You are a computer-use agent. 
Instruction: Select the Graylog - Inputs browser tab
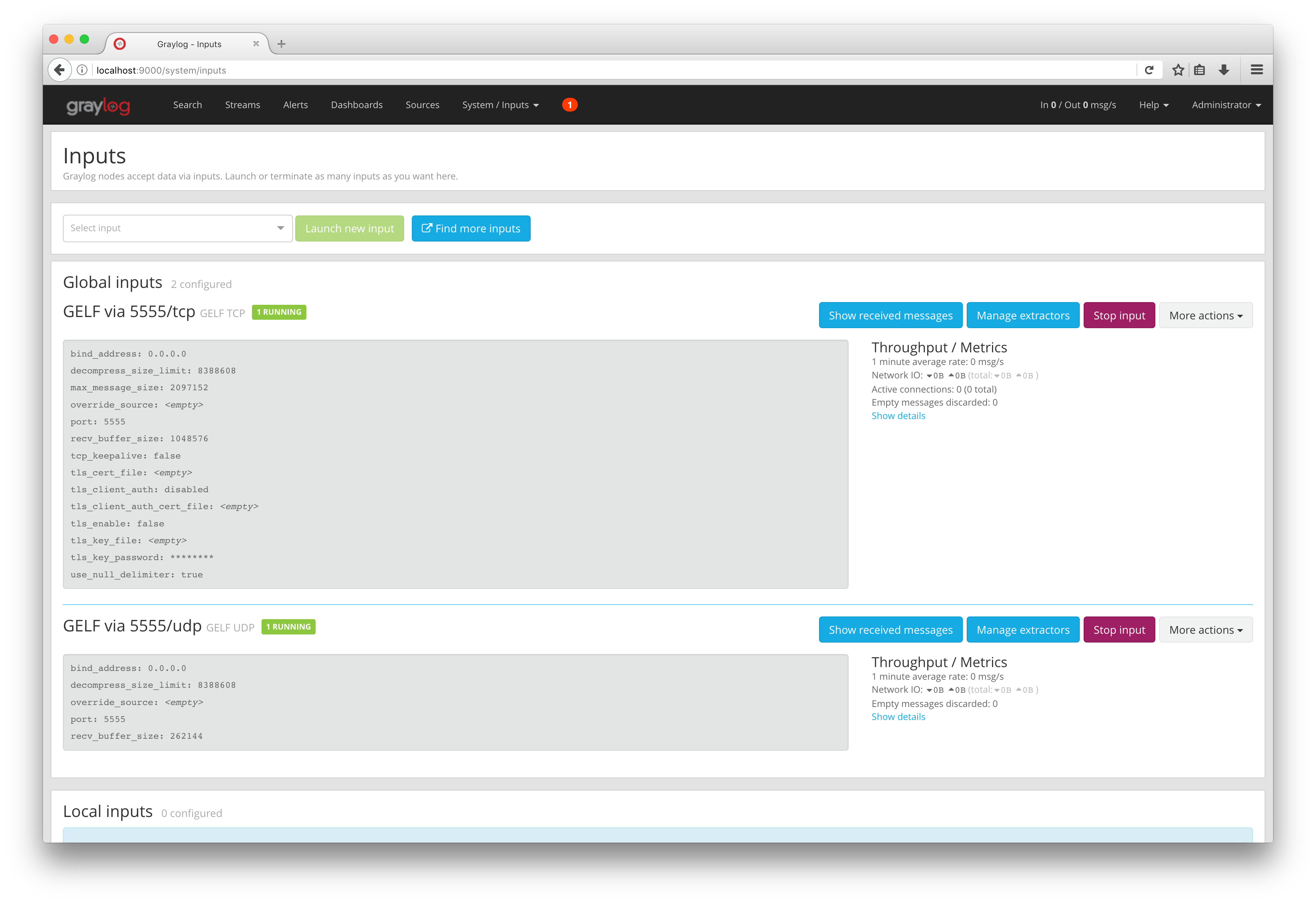(188, 44)
